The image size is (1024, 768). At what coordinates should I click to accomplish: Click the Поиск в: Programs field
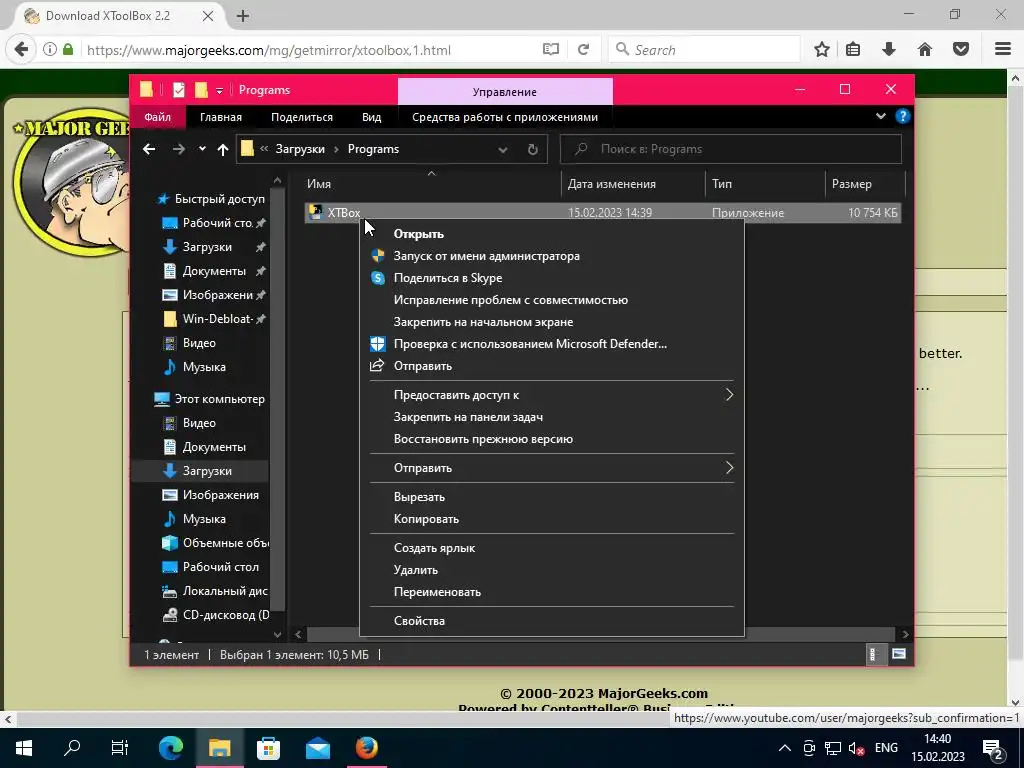pos(731,149)
